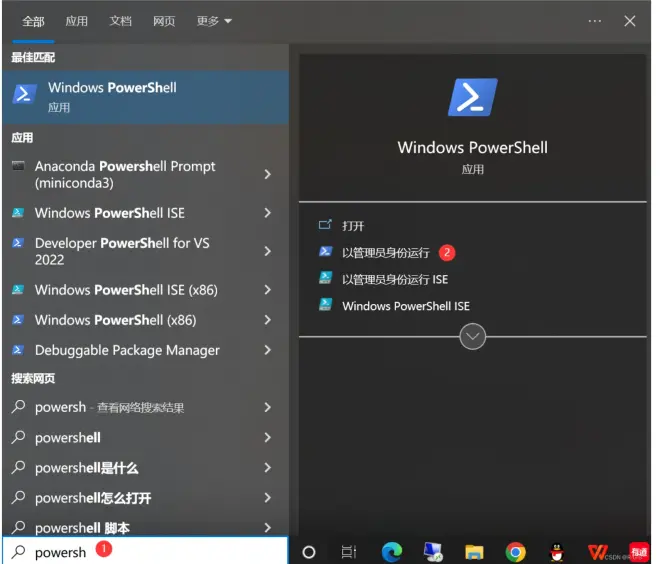Expand the powershell suggestion chevron
Viewport: 660px width, 564px height.
[x=267, y=437]
